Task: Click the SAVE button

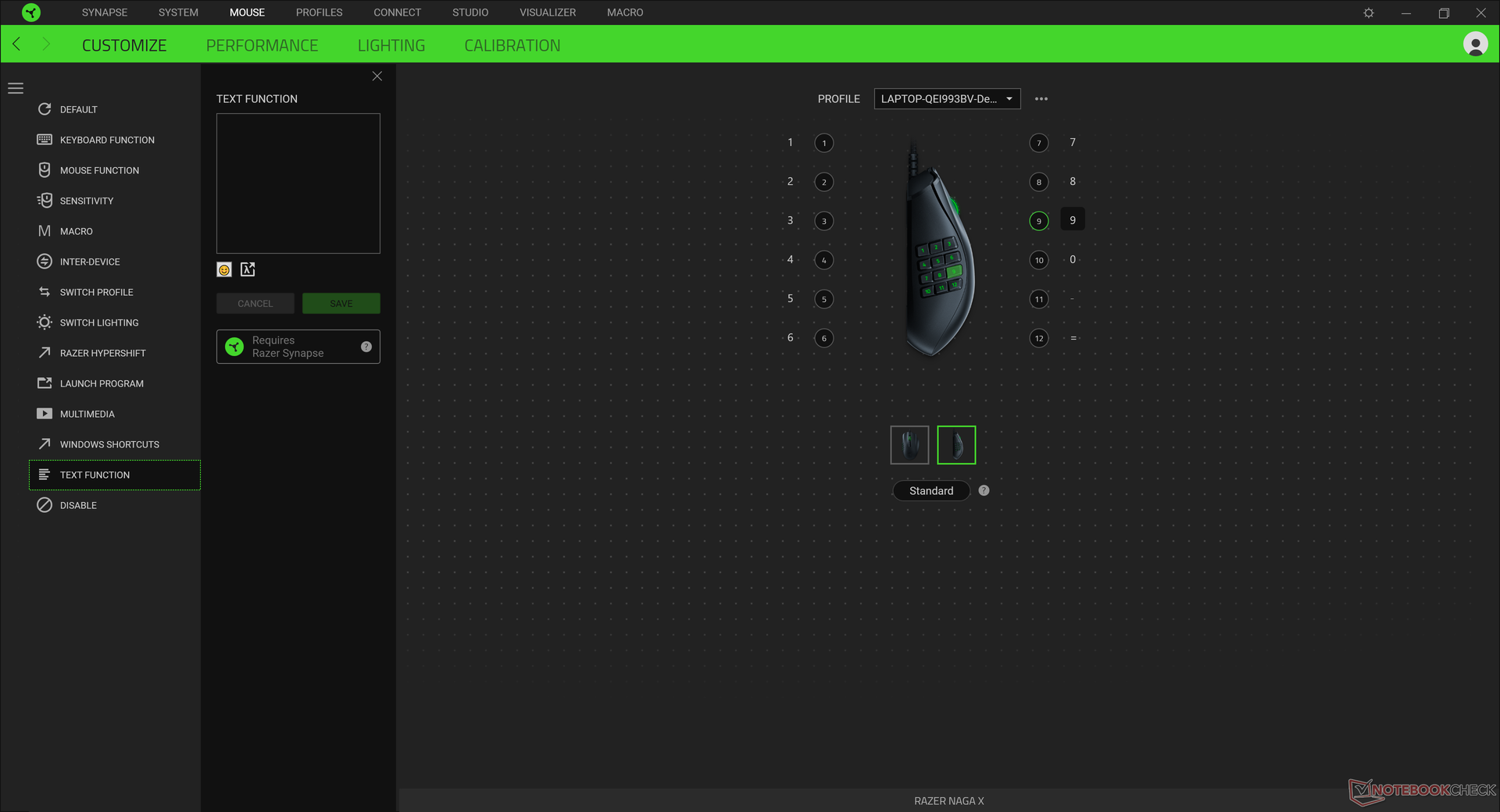Action: (341, 303)
